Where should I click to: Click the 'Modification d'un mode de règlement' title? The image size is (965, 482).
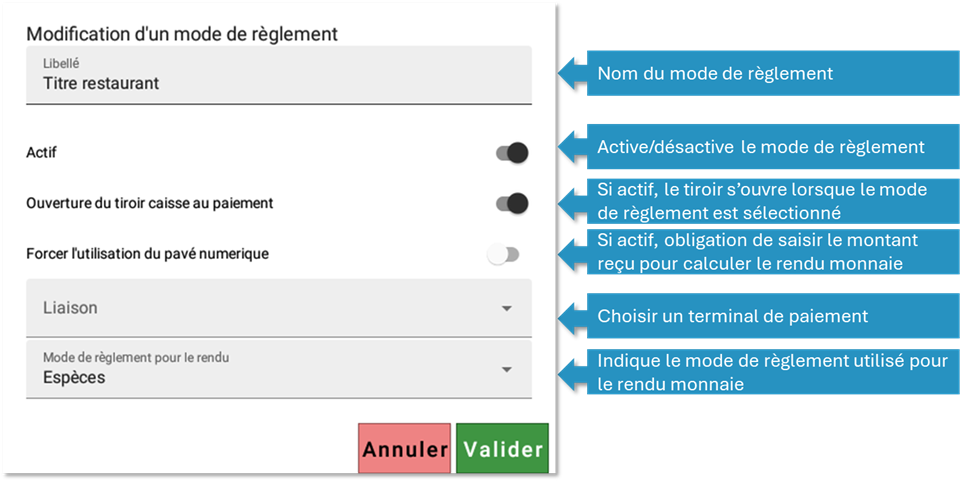tap(182, 33)
